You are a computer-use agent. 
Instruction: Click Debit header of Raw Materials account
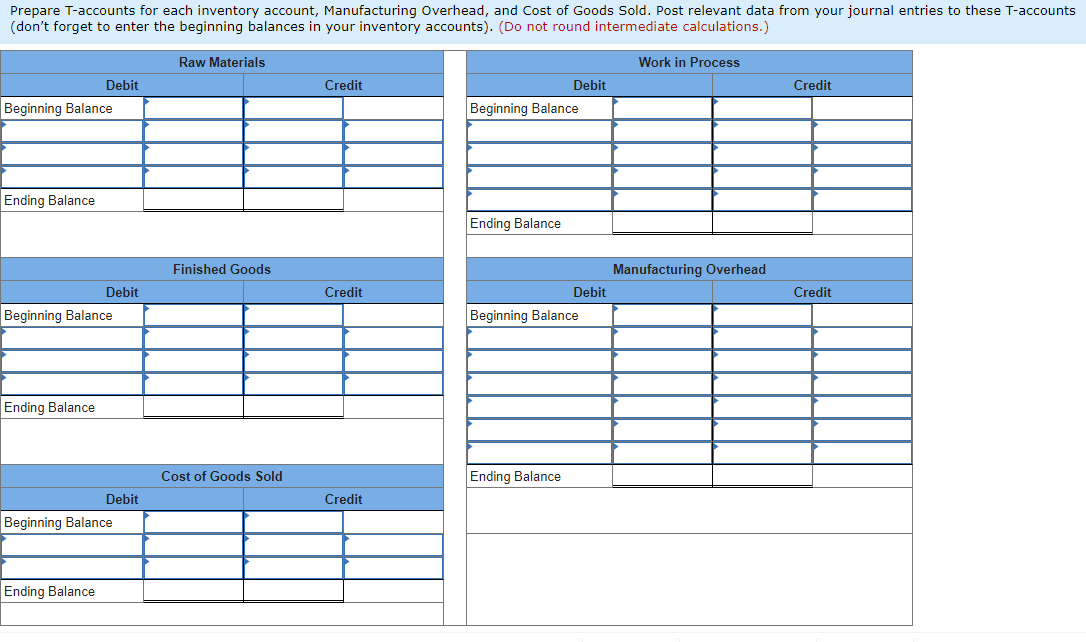(122, 85)
